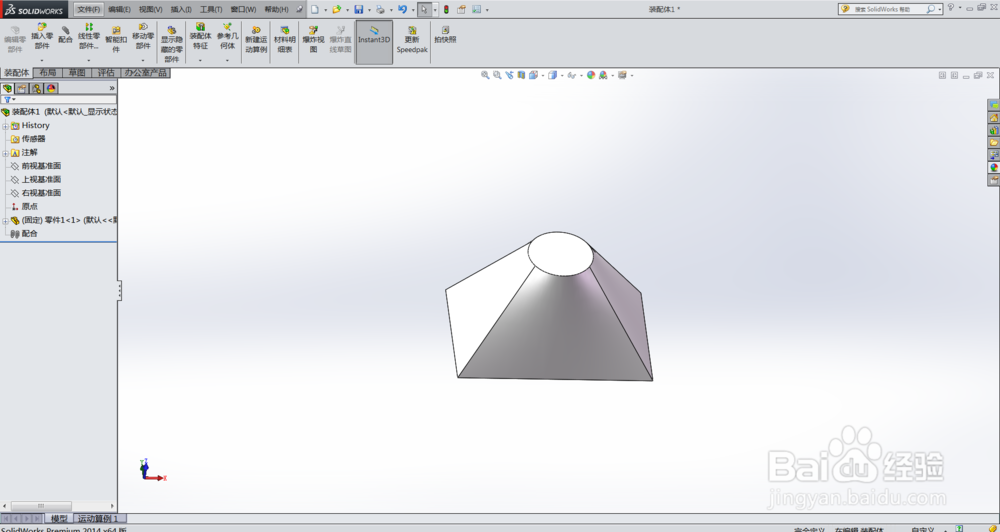Image resolution: width=1000 pixels, height=532 pixels.
Task: Toggle the Instant3D button
Action: point(374,42)
